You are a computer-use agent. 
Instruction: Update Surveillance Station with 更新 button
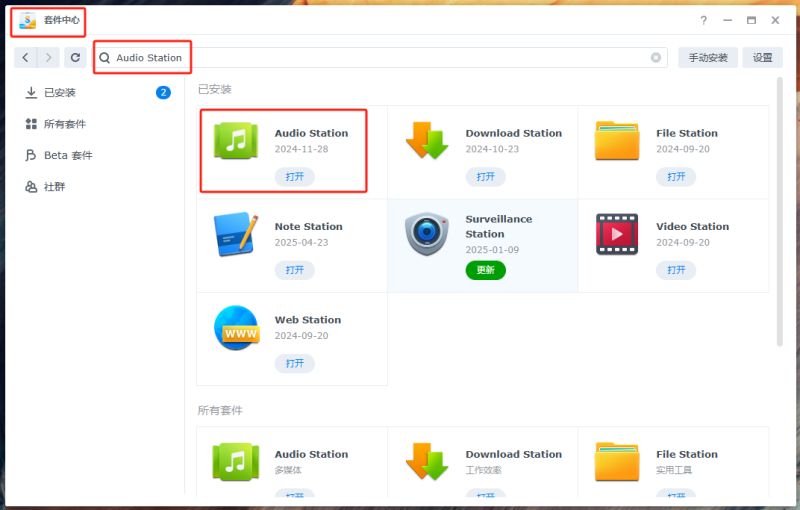[485, 270]
